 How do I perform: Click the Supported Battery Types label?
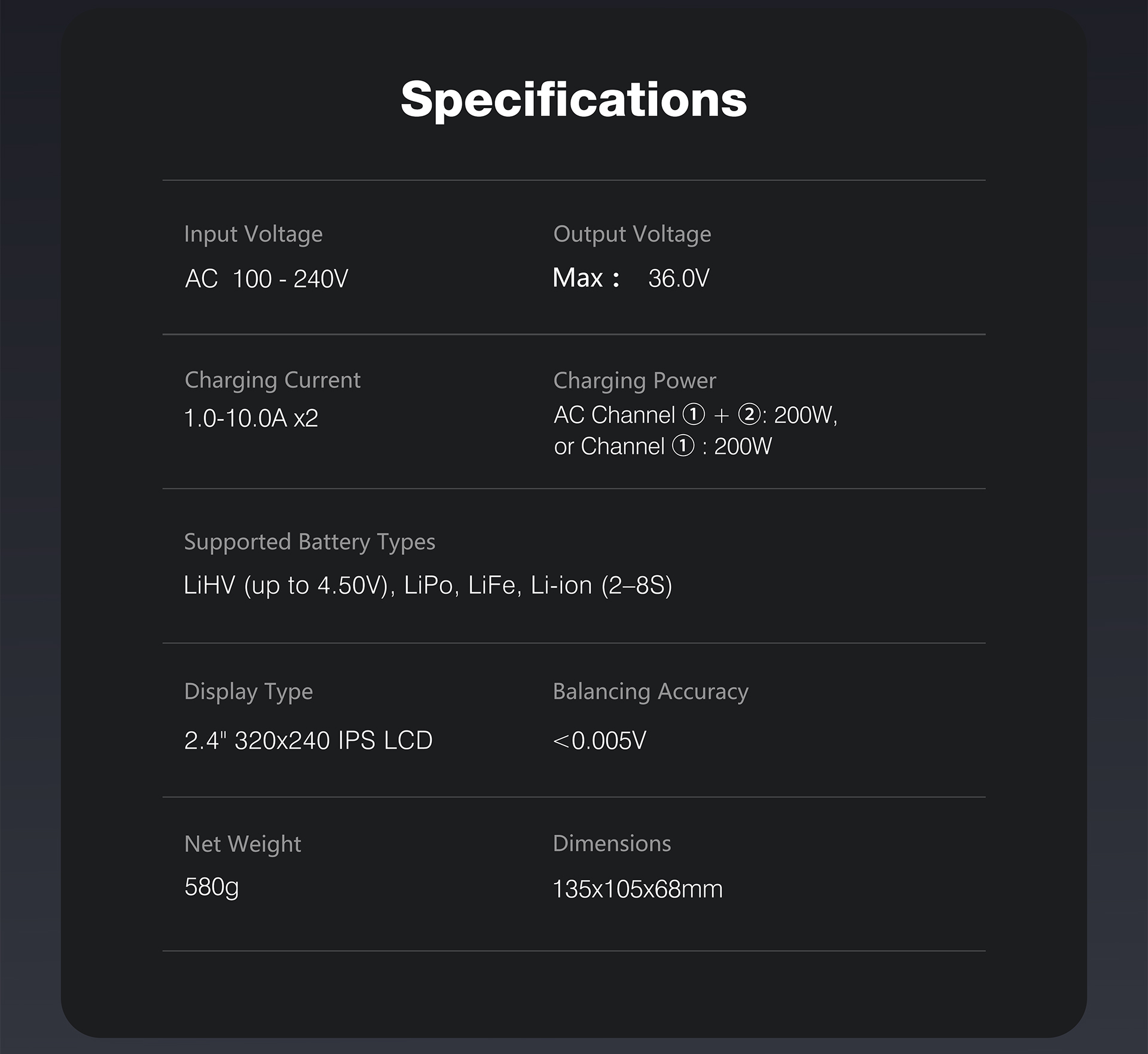(310, 542)
